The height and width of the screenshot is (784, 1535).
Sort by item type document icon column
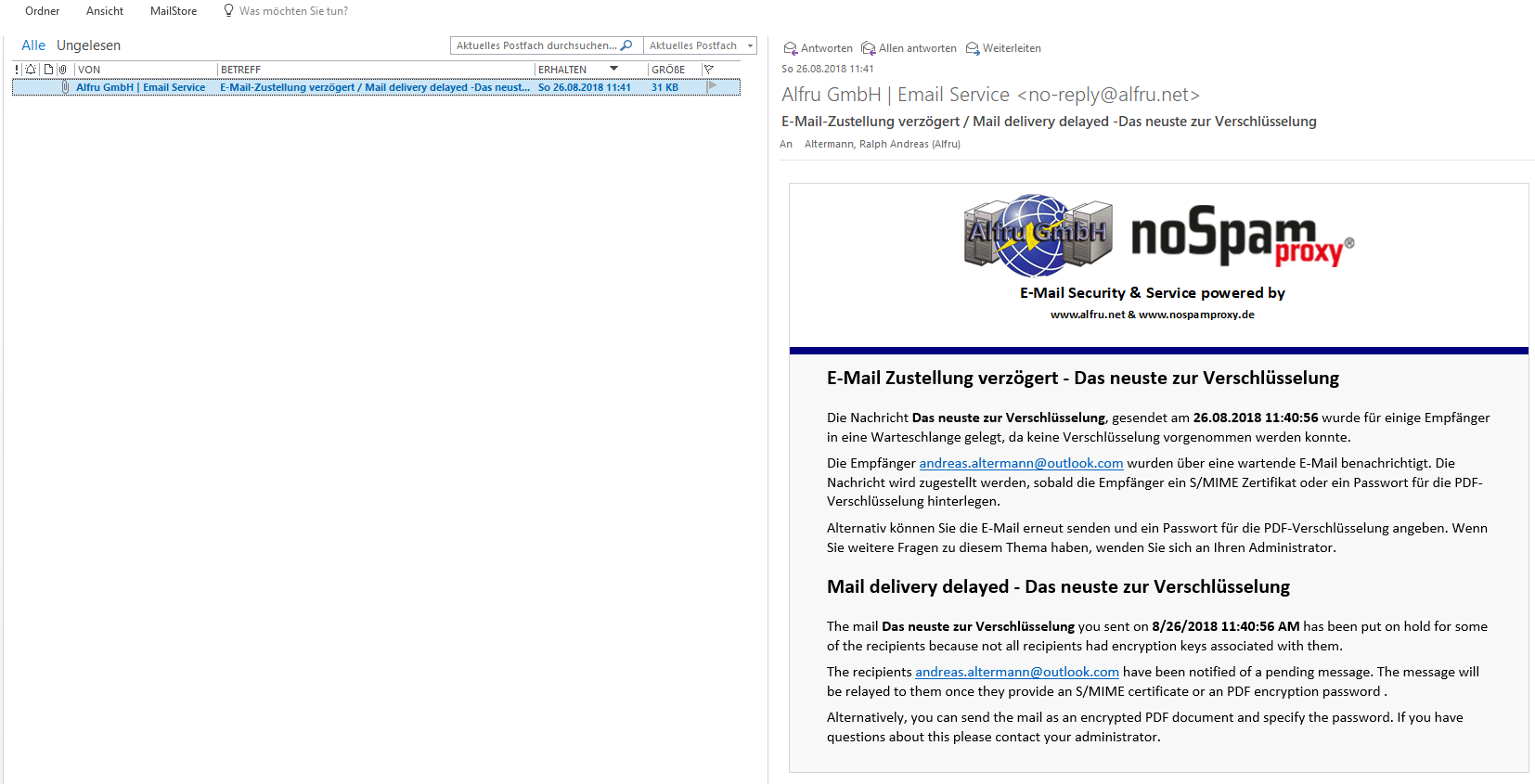[x=48, y=70]
